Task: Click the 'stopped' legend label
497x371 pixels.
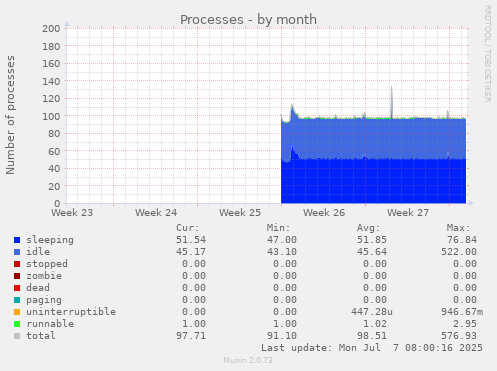Action: [x=47, y=264]
